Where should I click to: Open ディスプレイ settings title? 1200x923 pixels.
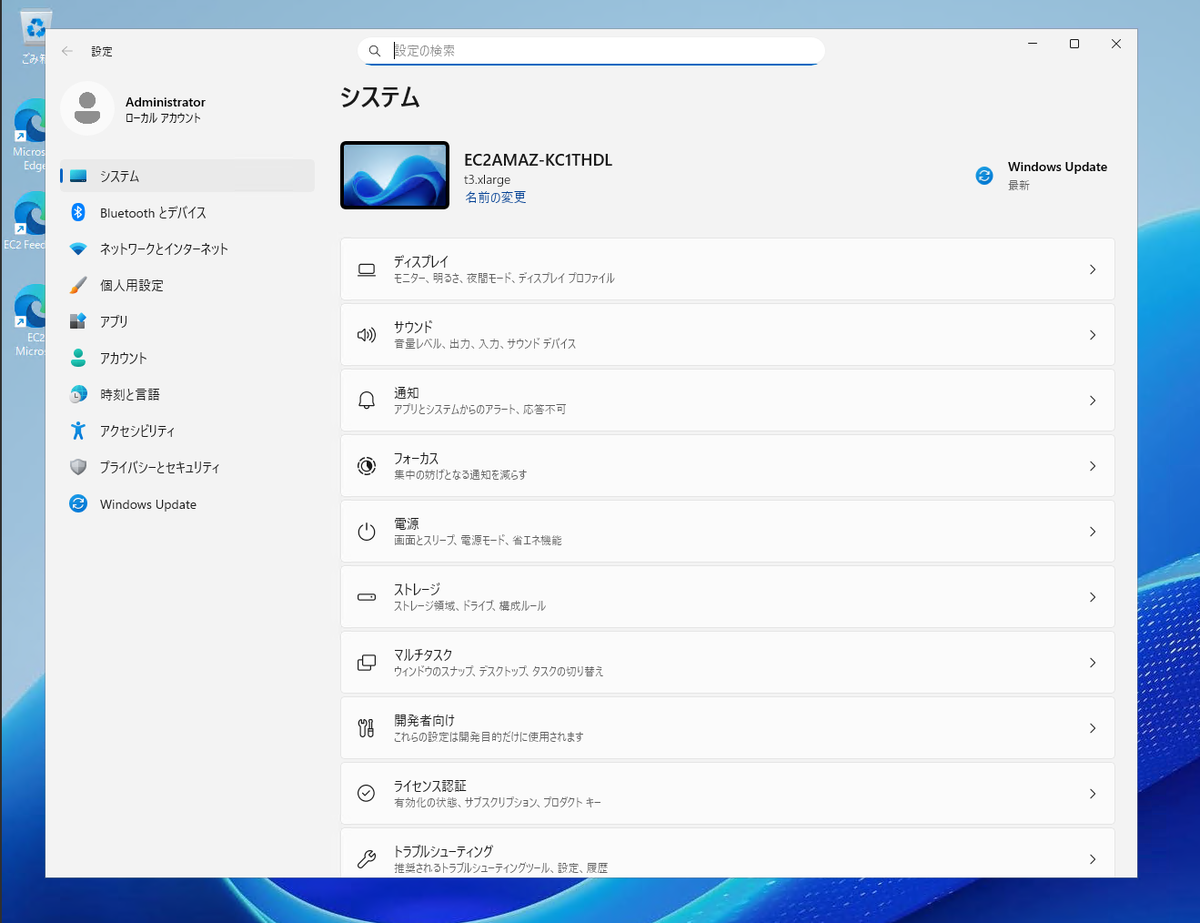[421, 261]
